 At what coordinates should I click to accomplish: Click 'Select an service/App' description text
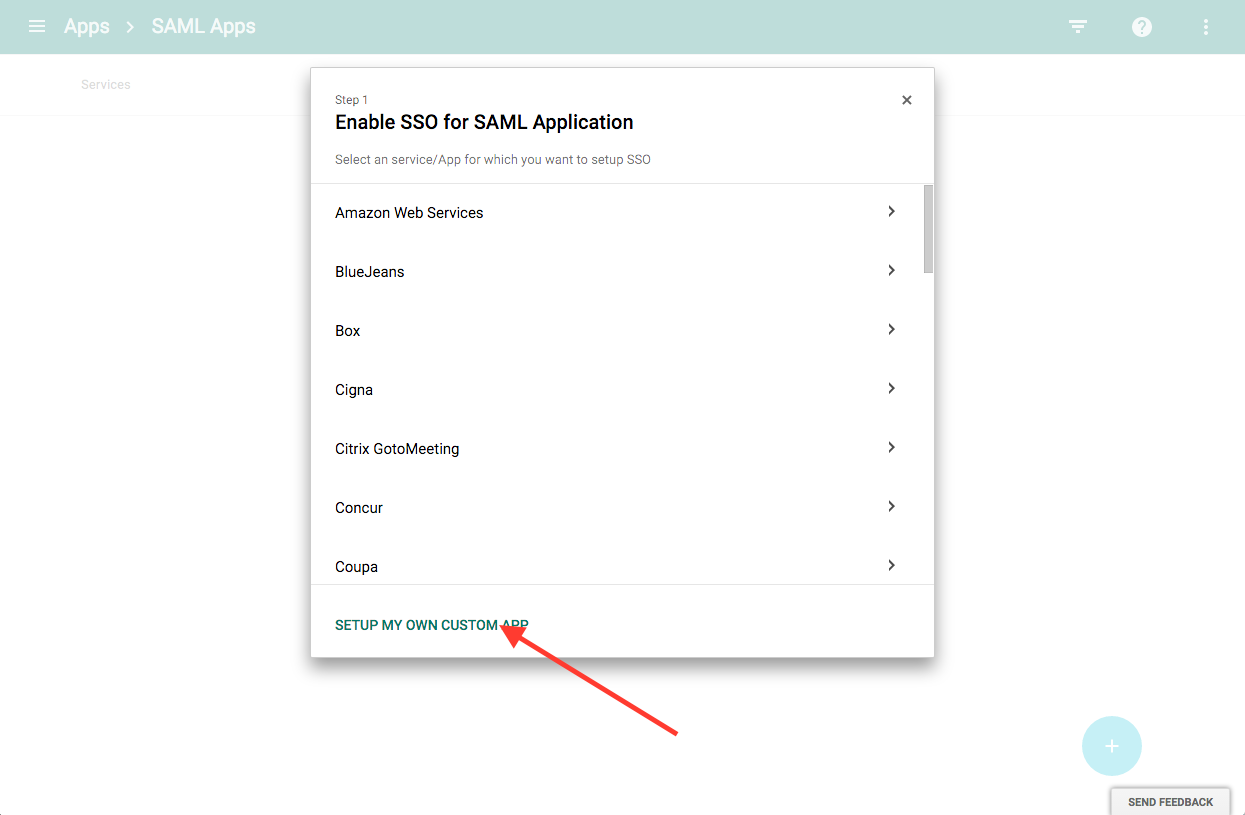click(493, 159)
